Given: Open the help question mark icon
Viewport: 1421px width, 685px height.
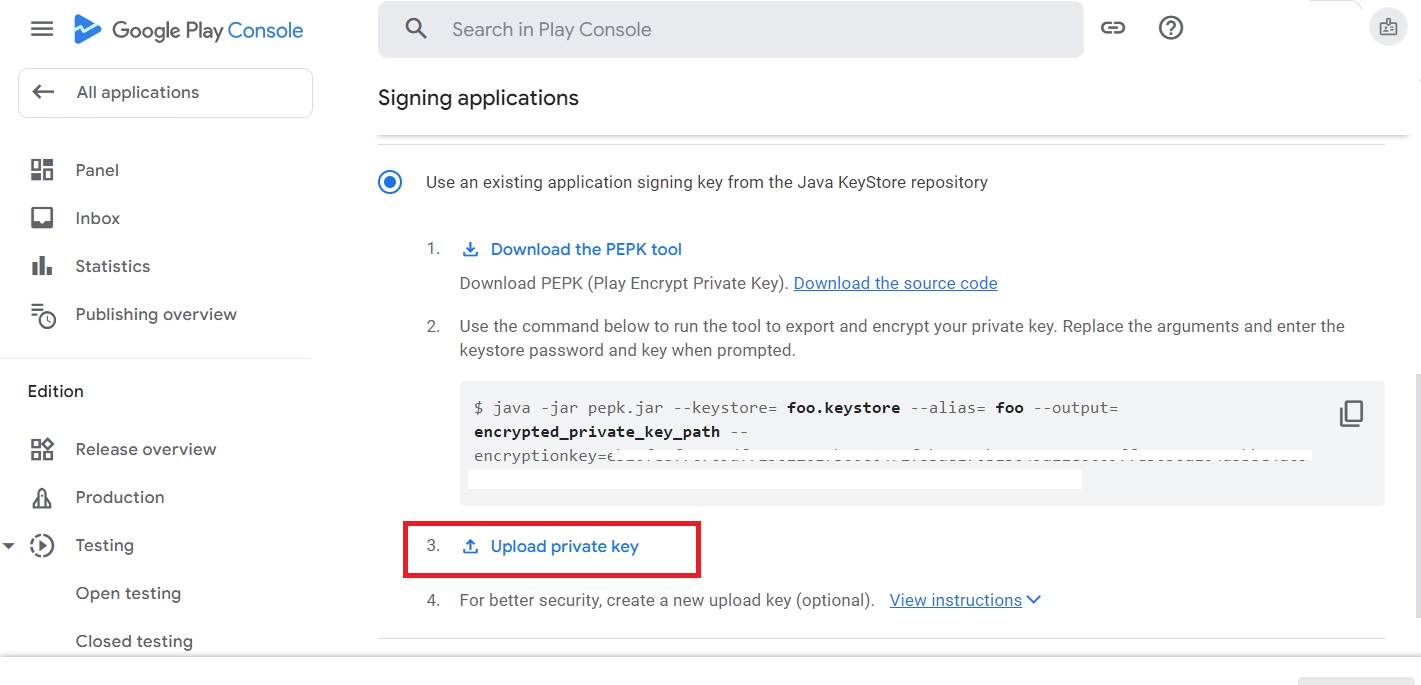Looking at the screenshot, I should coord(1171,29).
